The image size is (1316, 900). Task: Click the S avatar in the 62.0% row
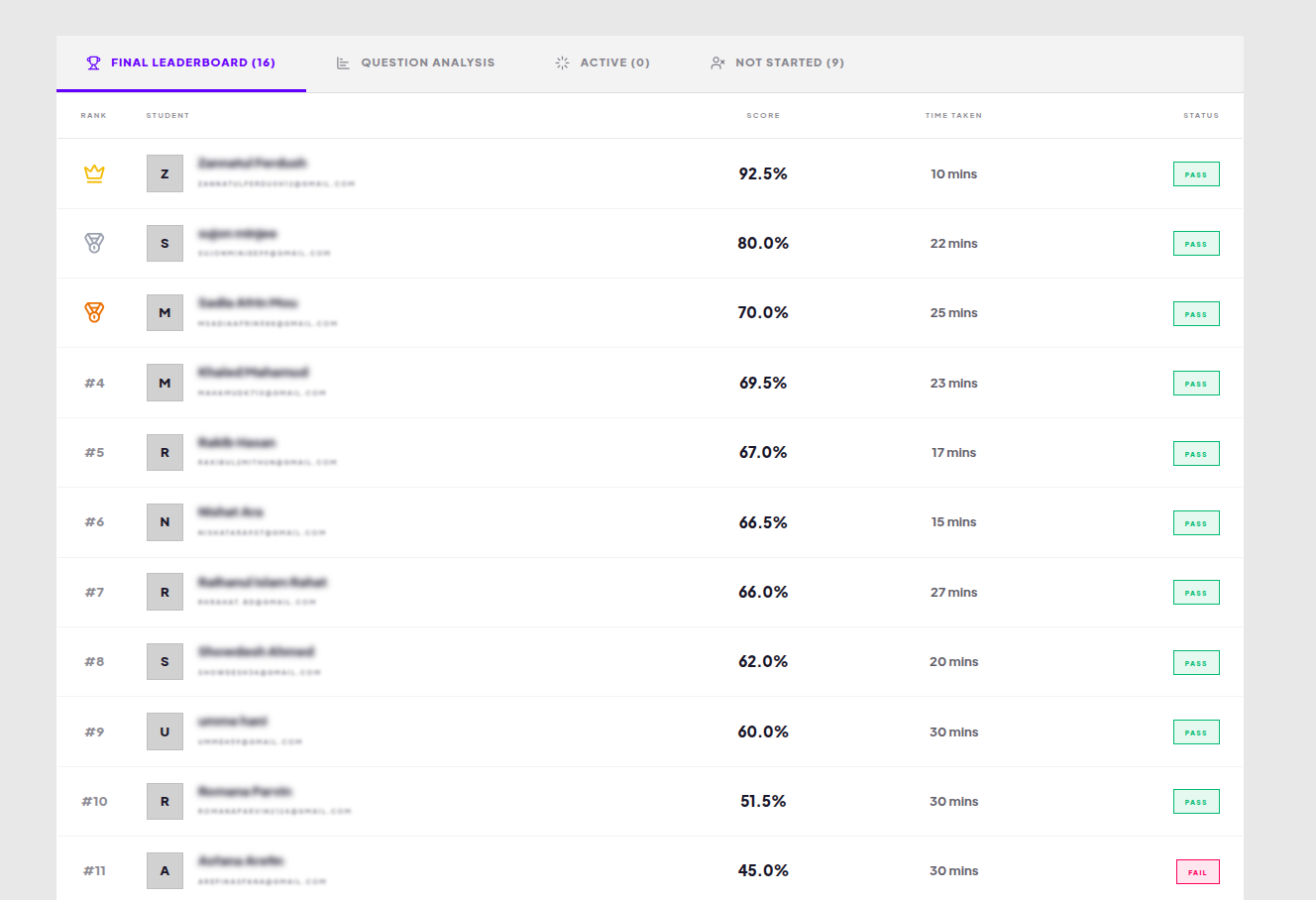pos(164,661)
